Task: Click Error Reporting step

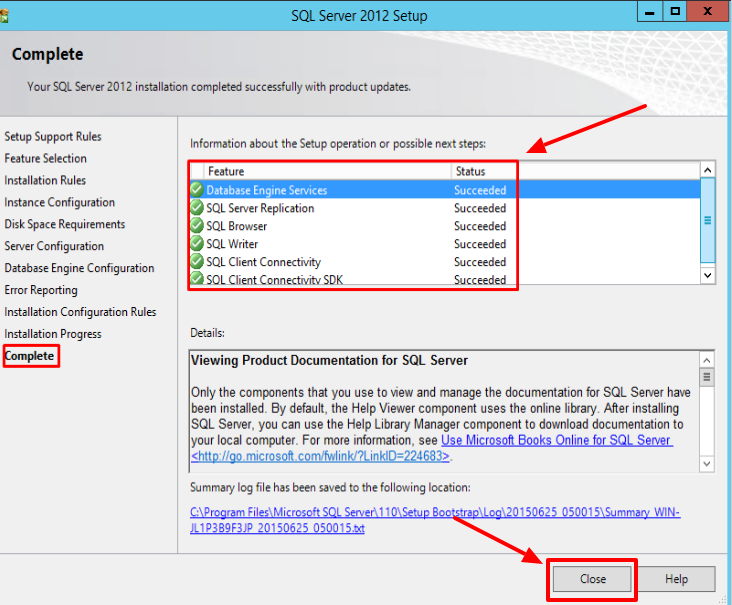Action: pos(41,290)
